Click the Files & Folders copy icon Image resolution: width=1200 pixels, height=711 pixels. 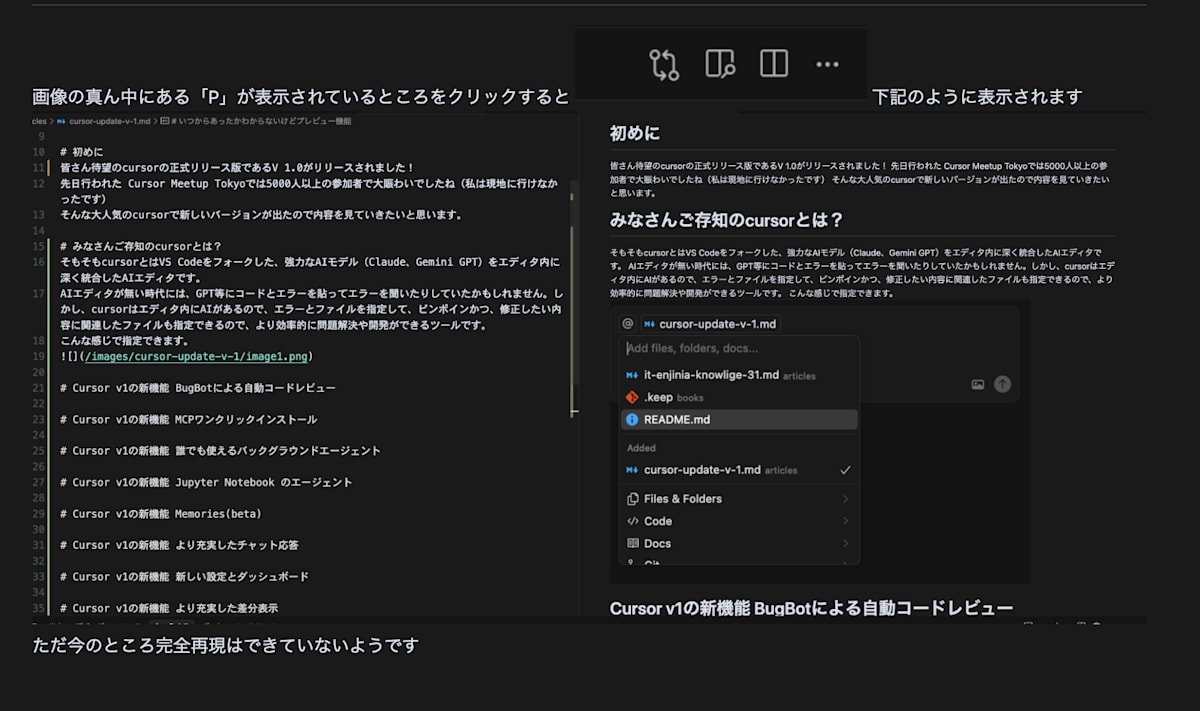[x=632, y=499]
